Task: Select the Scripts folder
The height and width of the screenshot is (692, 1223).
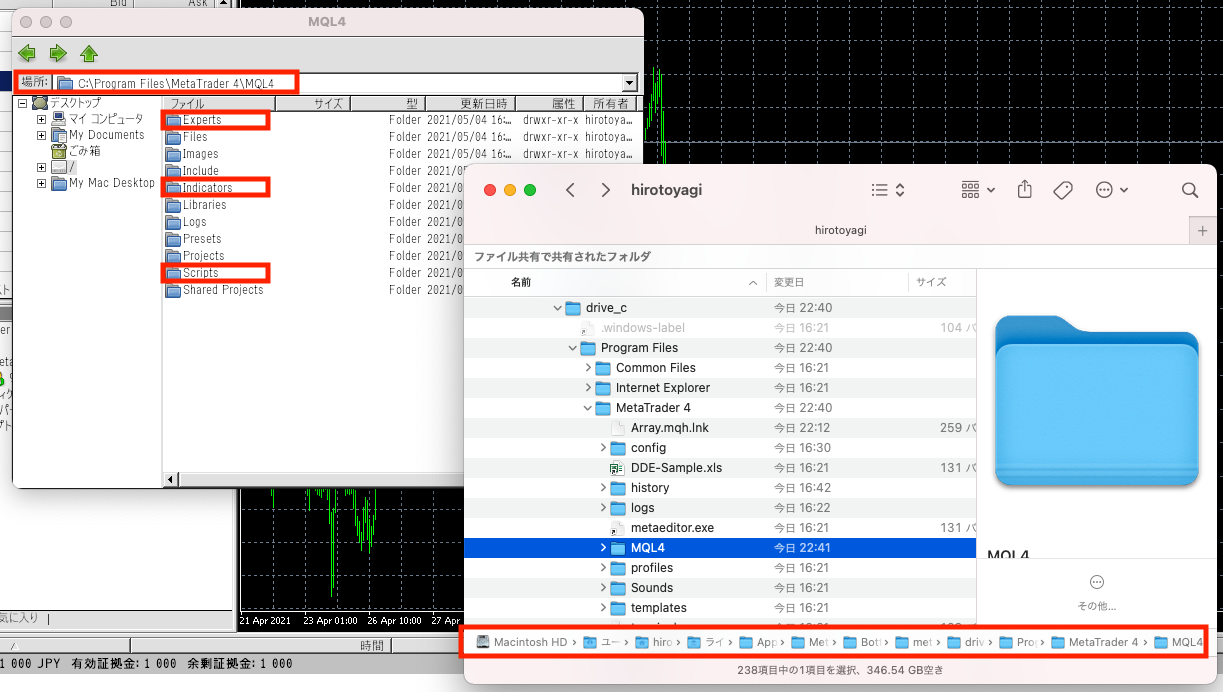Action: coord(200,273)
